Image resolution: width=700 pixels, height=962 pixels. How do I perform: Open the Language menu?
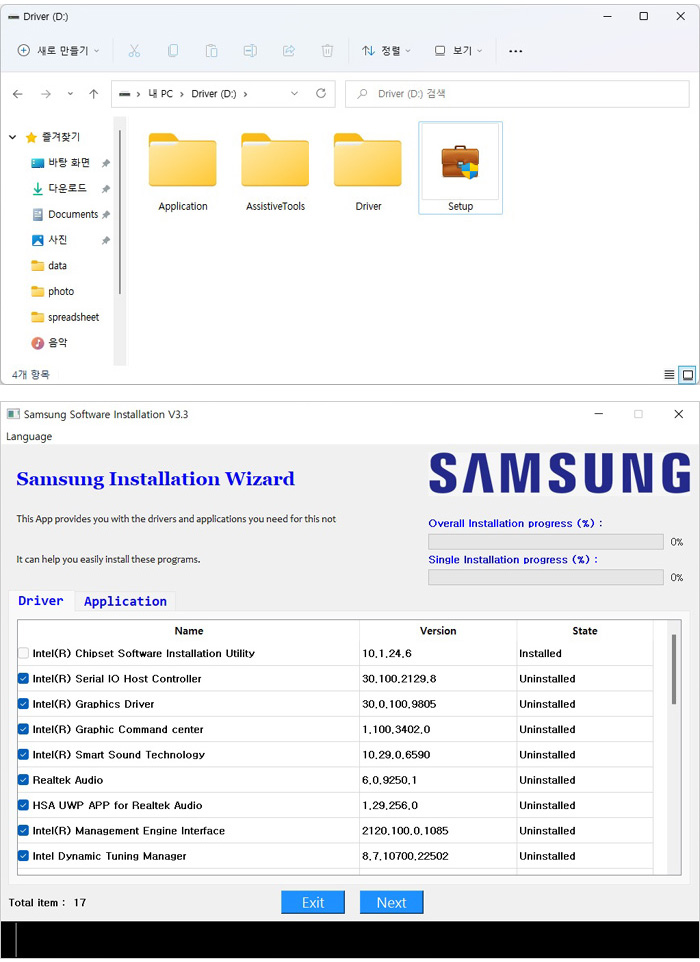29,437
